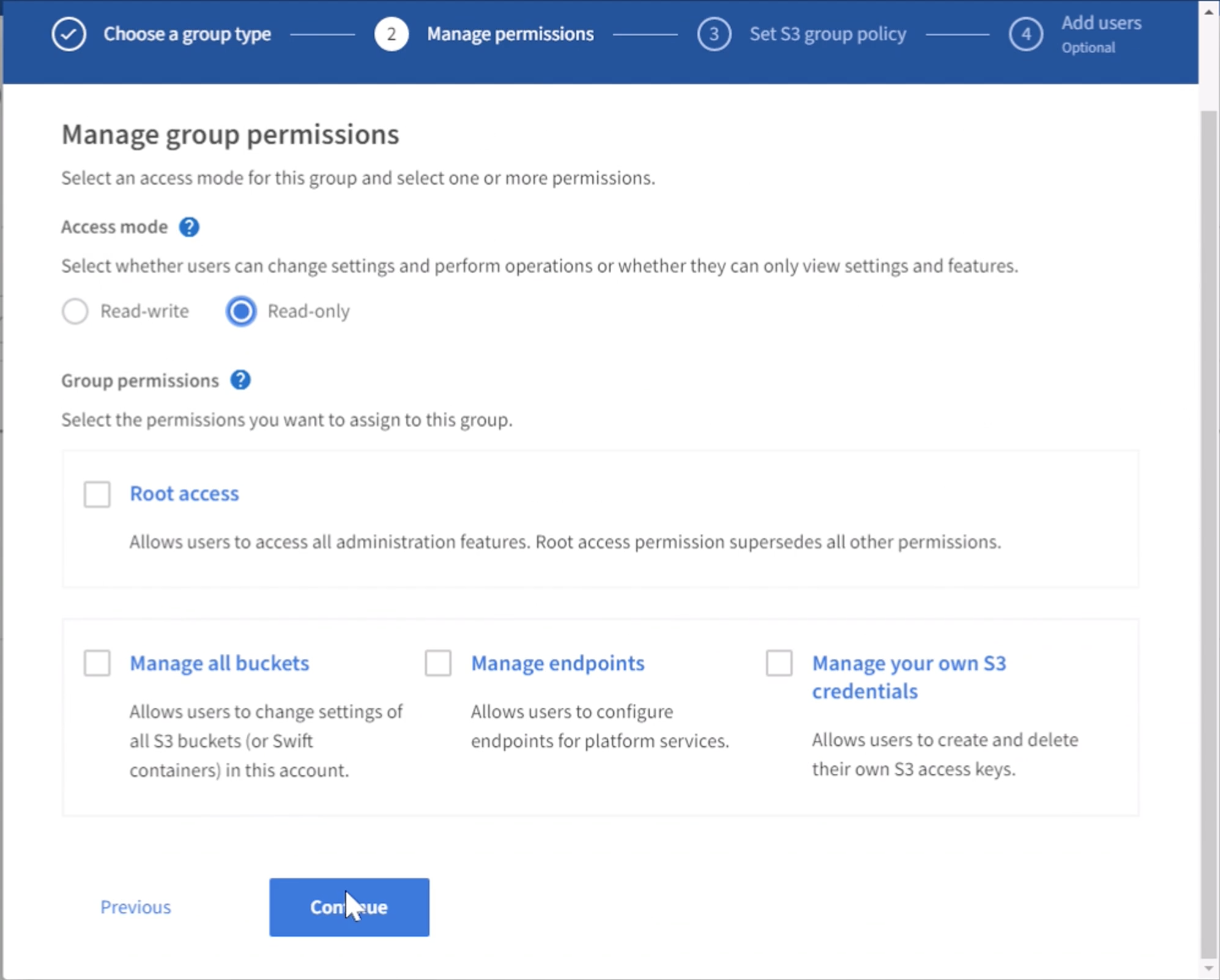Click the Continue button
Screen dimensions: 1220x980
(349, 907)
